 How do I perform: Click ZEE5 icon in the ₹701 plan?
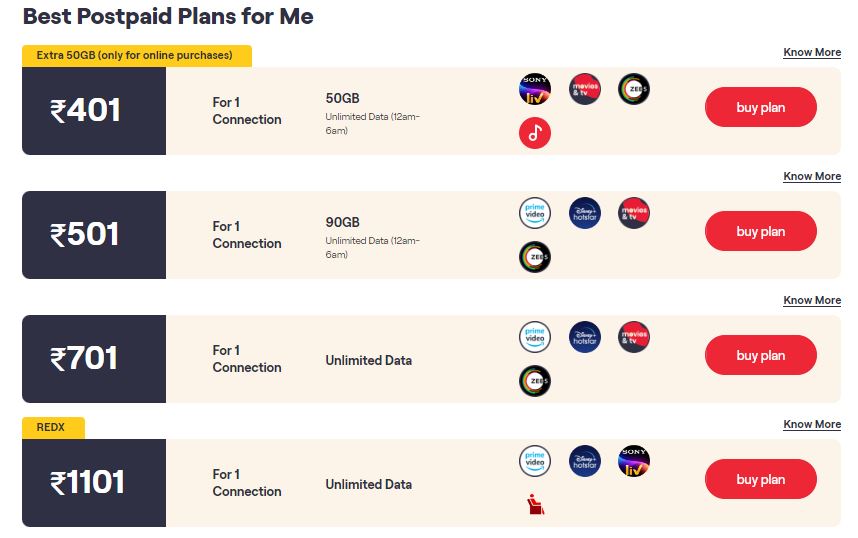pos(535,380)
